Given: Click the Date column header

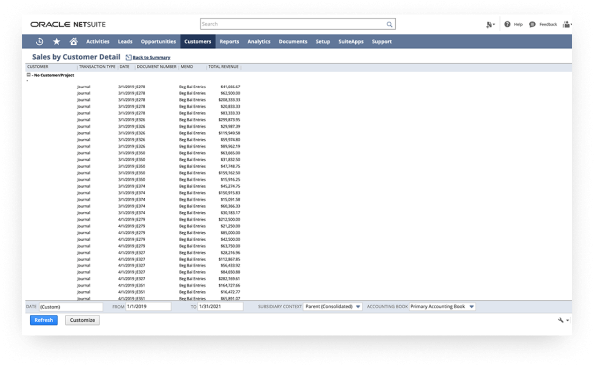Looking at the screenshot, I should tap(124, 67).
